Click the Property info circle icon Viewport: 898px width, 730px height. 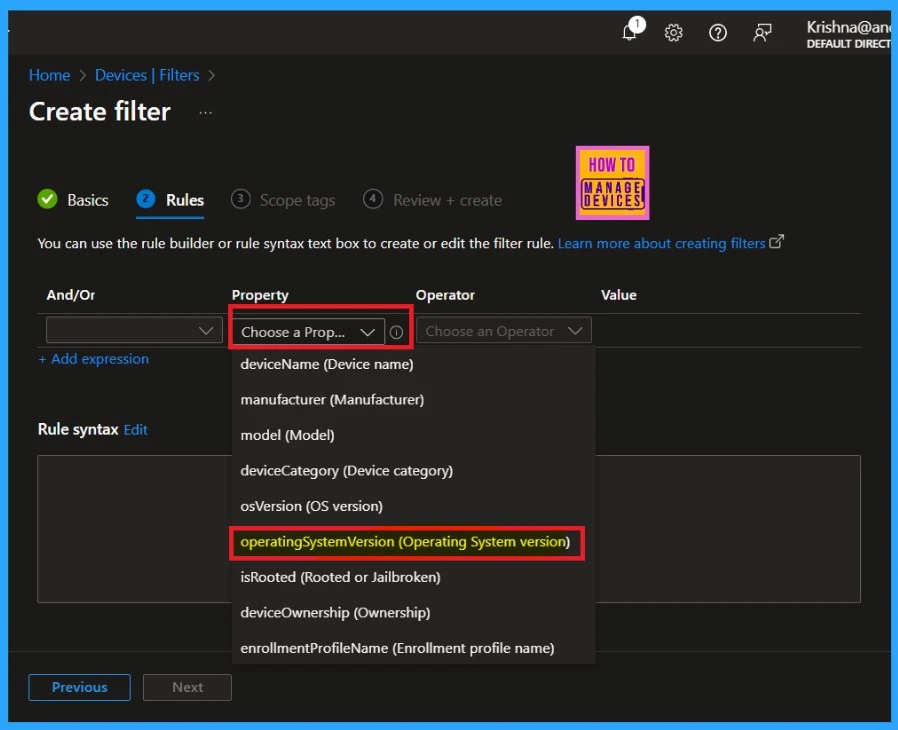[396, 332]
